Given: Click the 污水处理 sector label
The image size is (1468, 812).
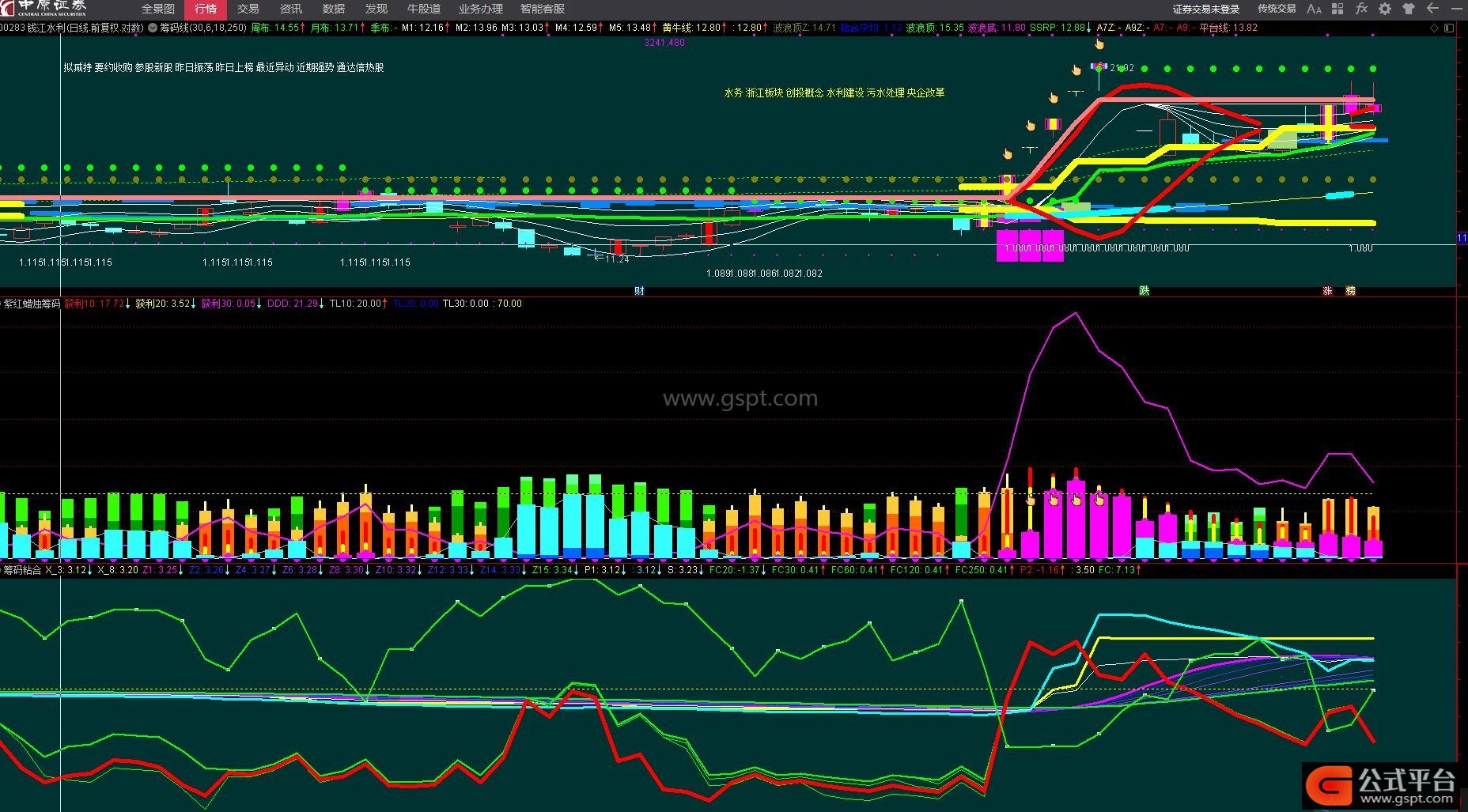Looking at the screenshot, I should 885,93.
